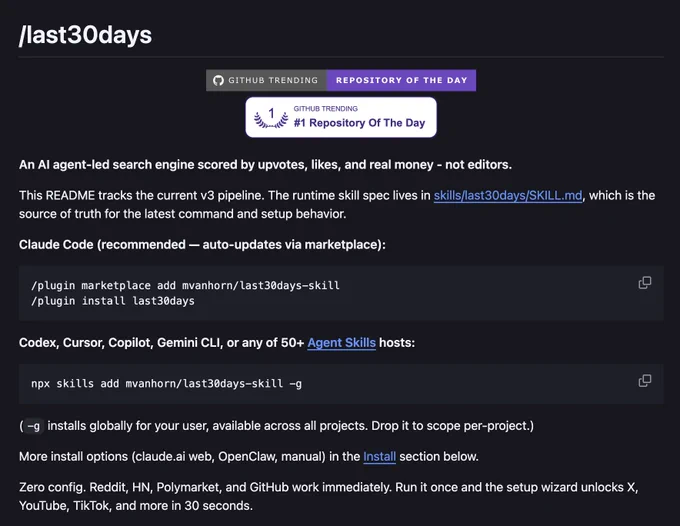
Task: Open the #1 Repository Of The Day badge
Action: click(341, 117)
